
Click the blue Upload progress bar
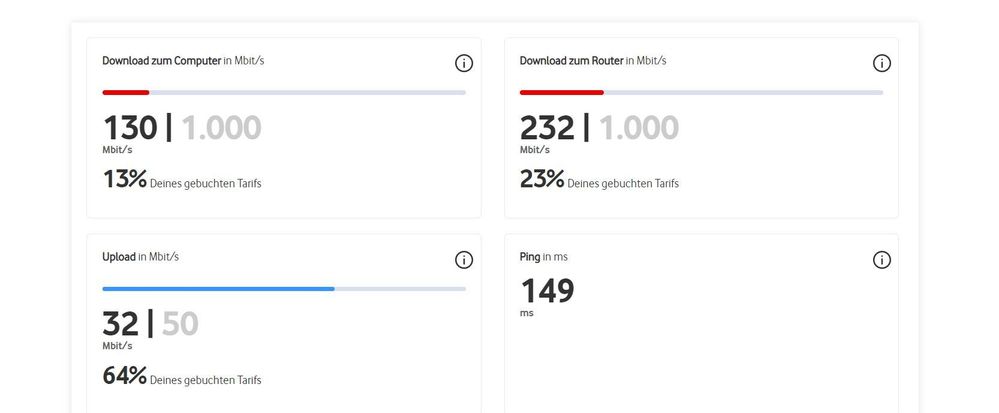(x=218, y=289)
